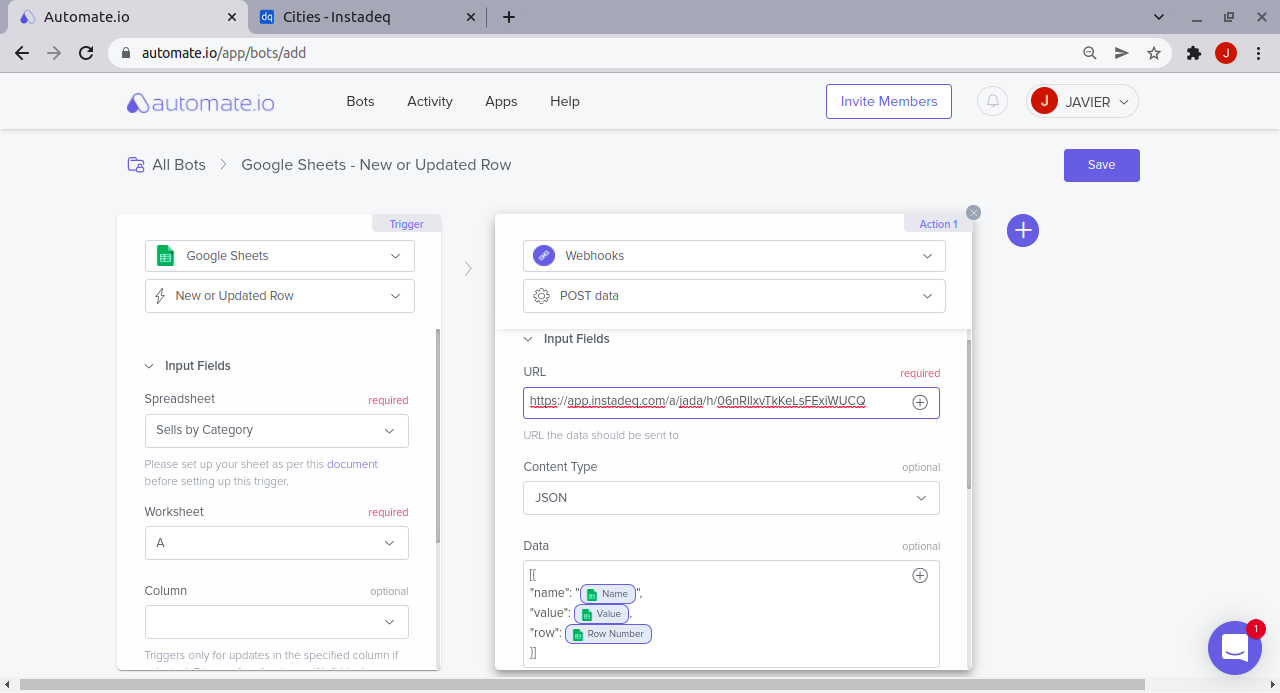This screenshot has width=1280, height=693.
Task: Open the Activity menu
Action: pos(430,101)
